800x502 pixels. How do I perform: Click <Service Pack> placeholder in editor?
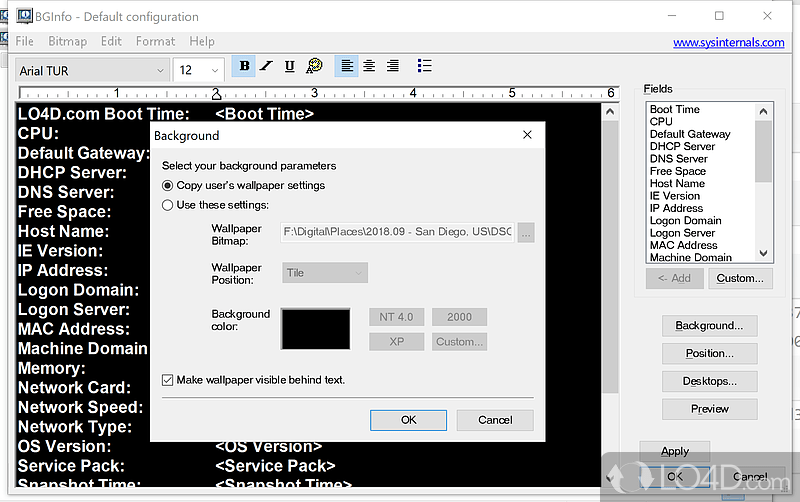coord(275,466)
